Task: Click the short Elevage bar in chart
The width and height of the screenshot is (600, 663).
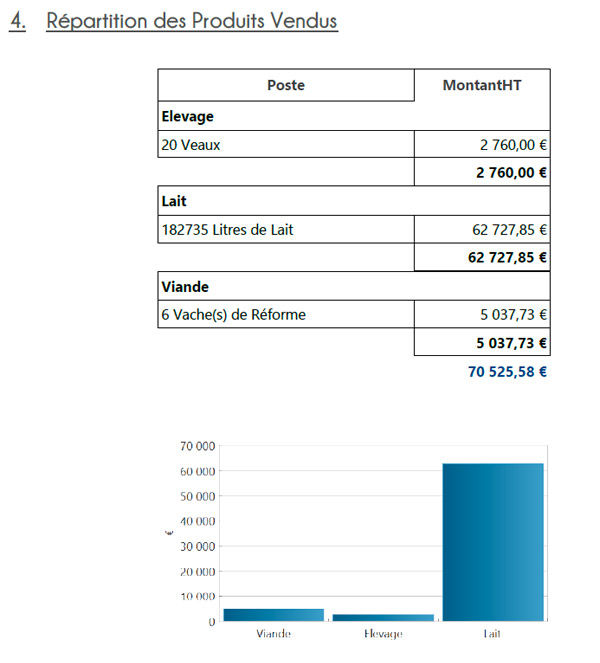Action: tap(383, 617)
